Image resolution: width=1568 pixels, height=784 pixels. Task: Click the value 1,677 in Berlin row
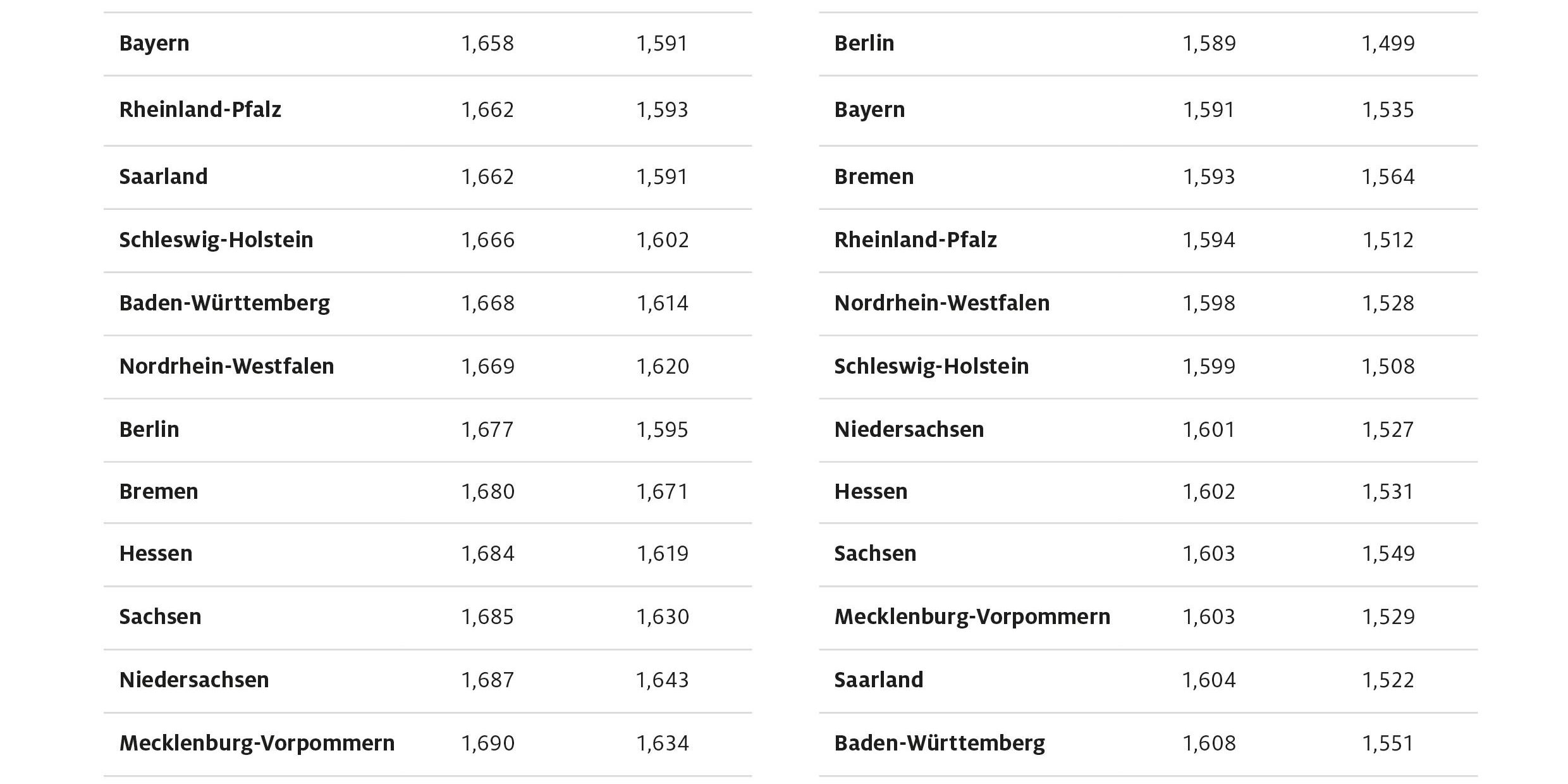pos(487,430)
